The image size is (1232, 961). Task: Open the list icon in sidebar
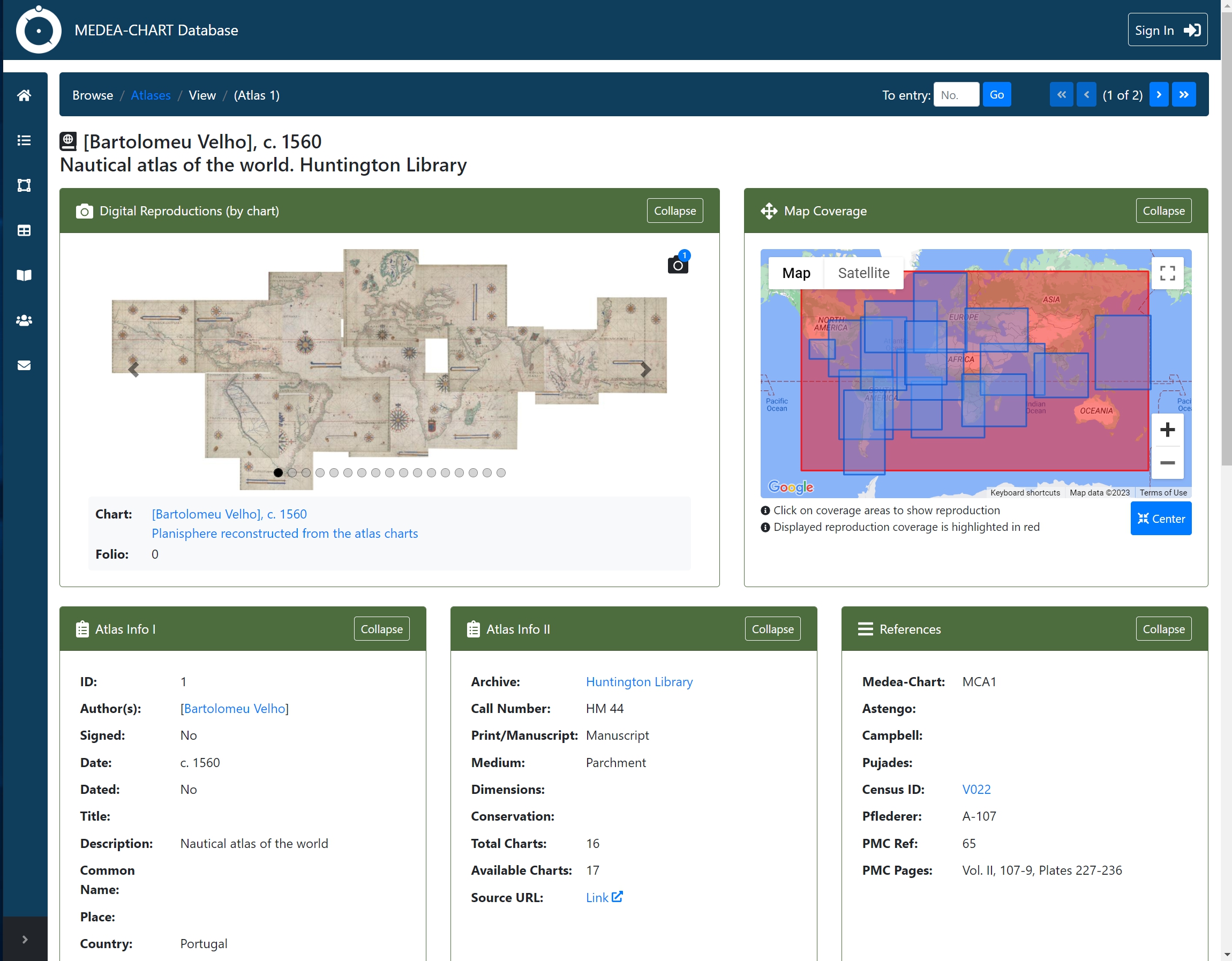click(24, 140)
